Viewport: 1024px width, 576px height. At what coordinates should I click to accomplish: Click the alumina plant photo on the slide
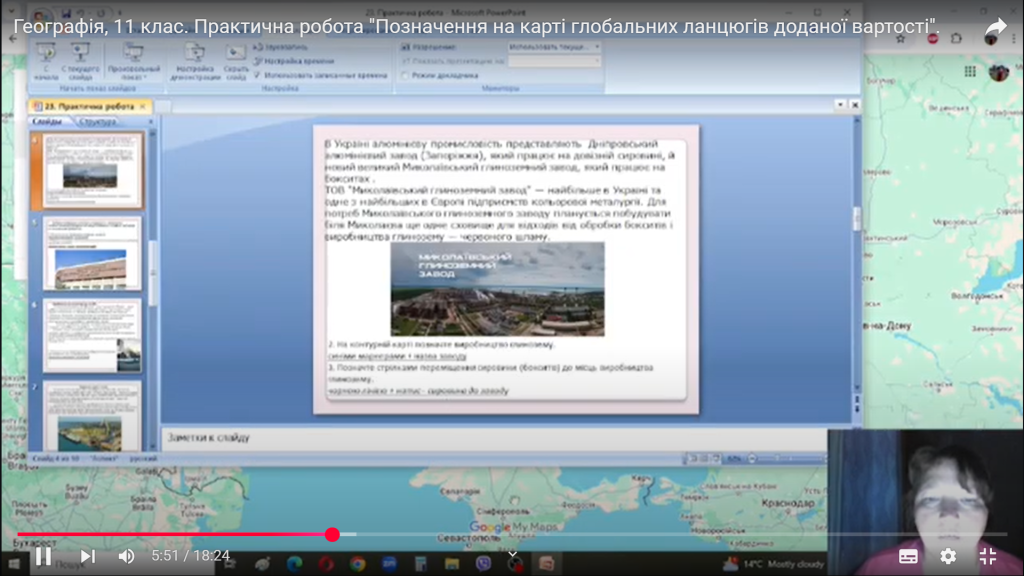click(x=497, y=289)
